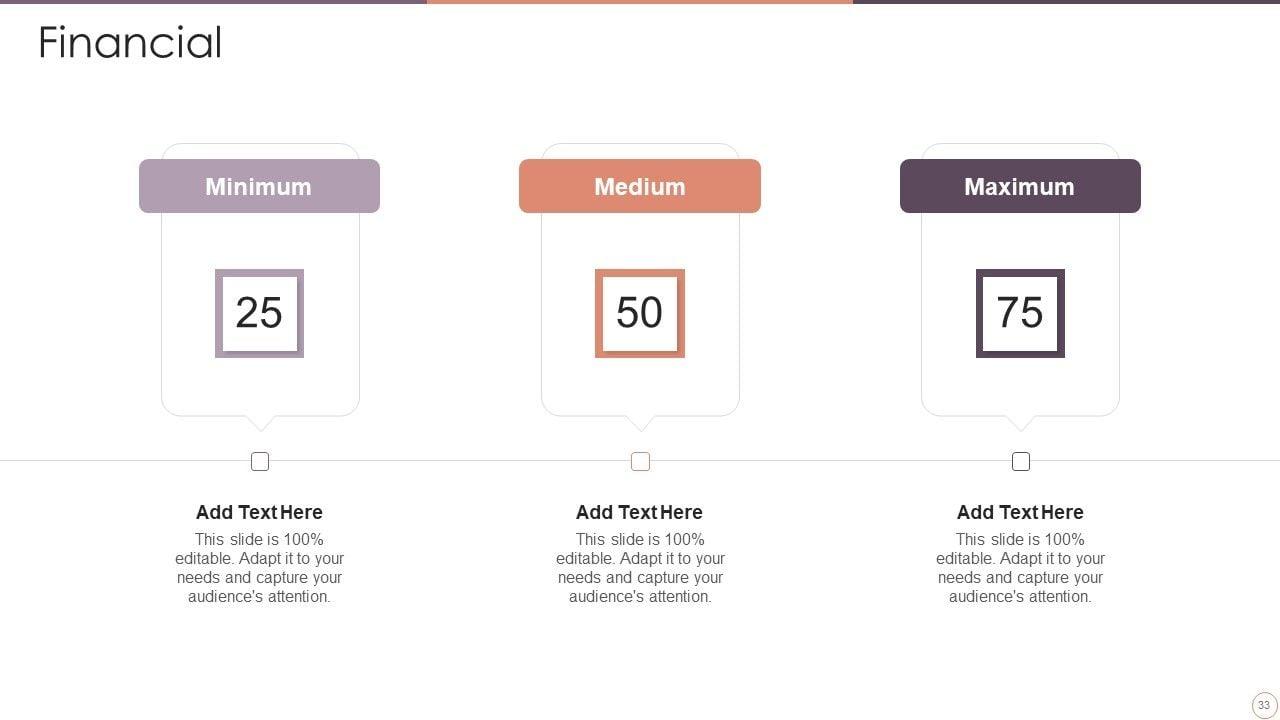Click the Financial slide title

click(130, 43)
